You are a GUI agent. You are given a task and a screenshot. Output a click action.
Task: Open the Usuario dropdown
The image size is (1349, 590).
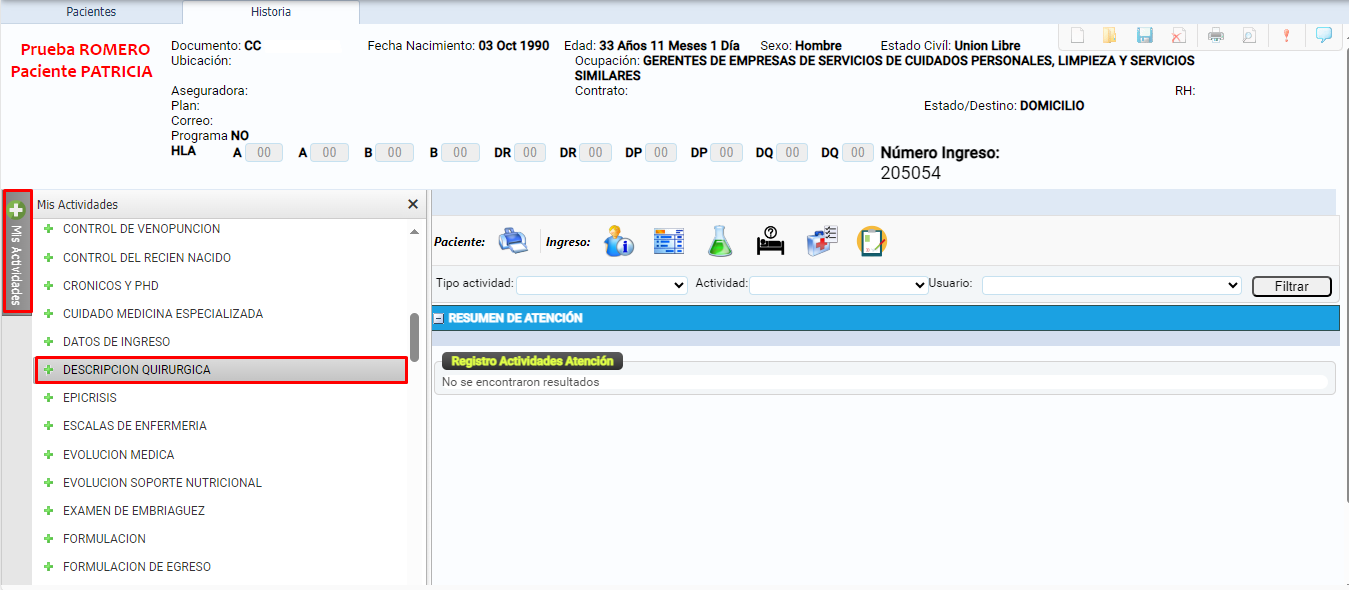click(x=1112, y=284)
